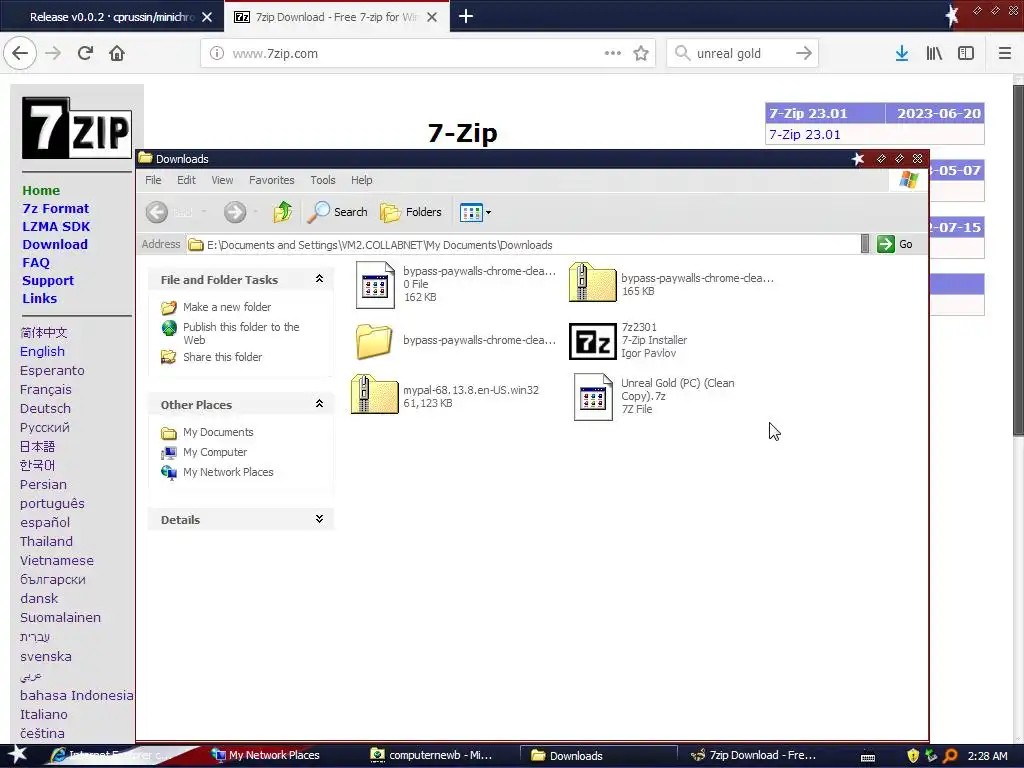
Task: Switch to My Network Places taskbar button
Action: (266, 756)
